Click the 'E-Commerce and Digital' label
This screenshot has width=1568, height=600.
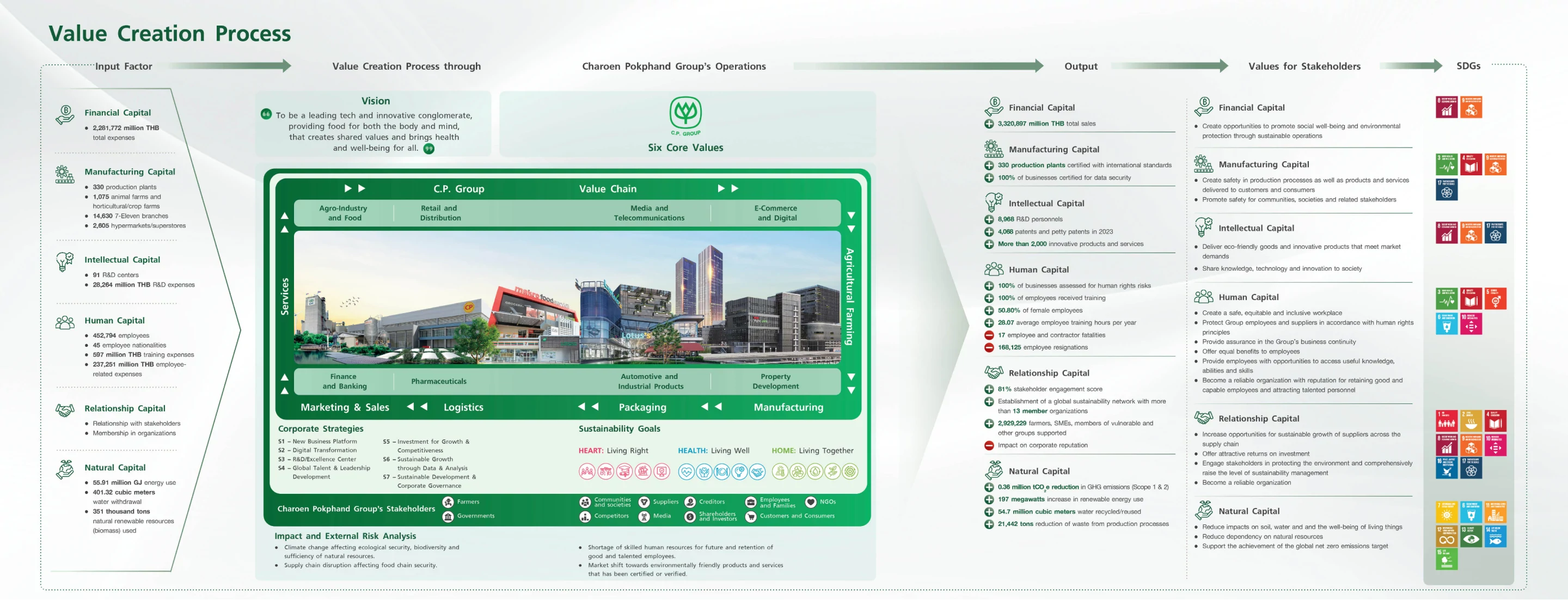click(776, 213)
